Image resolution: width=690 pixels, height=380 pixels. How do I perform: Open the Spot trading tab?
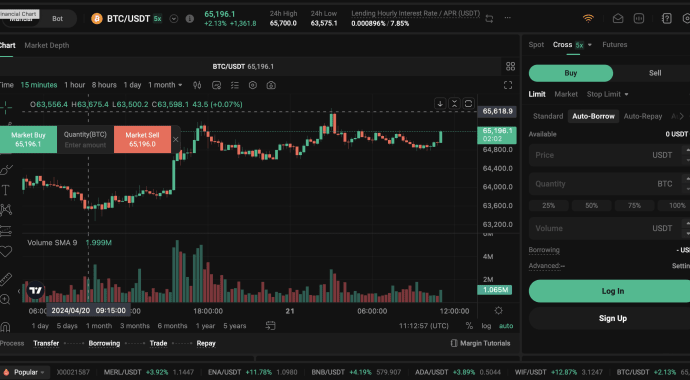point(536,44)
